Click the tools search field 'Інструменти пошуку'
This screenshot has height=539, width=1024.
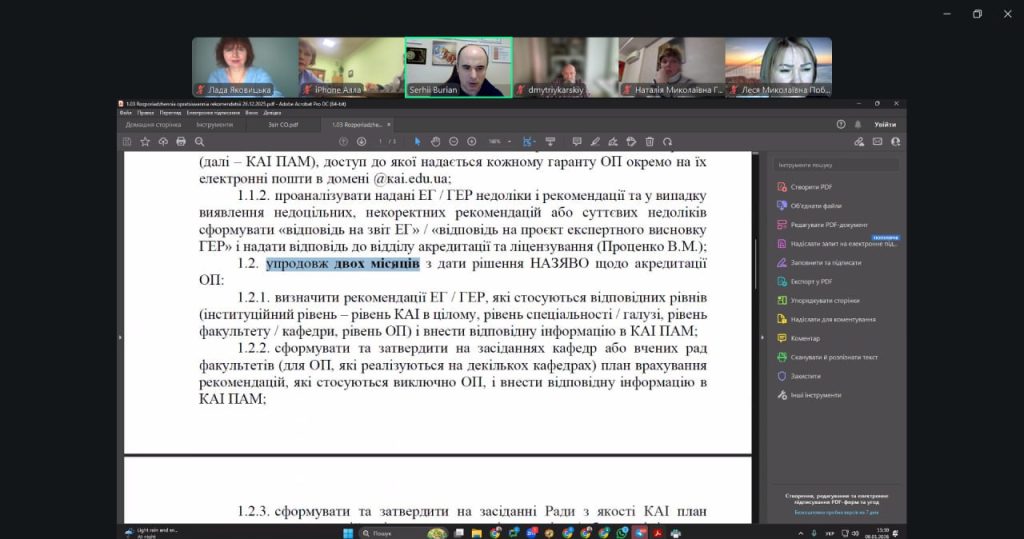point(836,164)
